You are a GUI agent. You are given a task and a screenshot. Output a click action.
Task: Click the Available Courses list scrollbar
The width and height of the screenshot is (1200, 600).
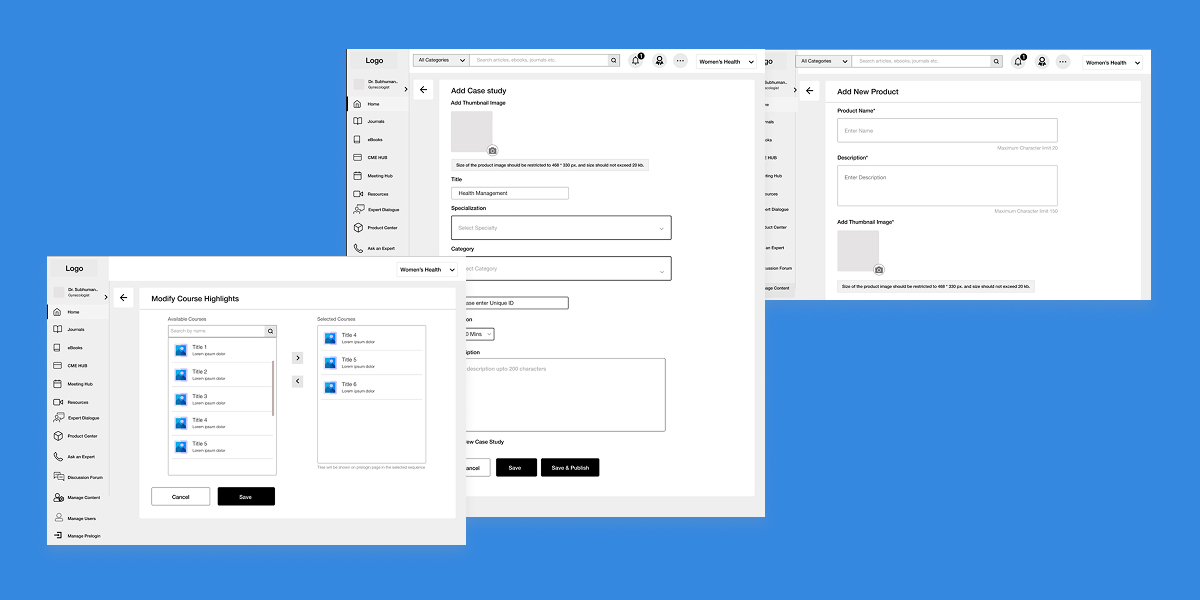pos(273,388)
